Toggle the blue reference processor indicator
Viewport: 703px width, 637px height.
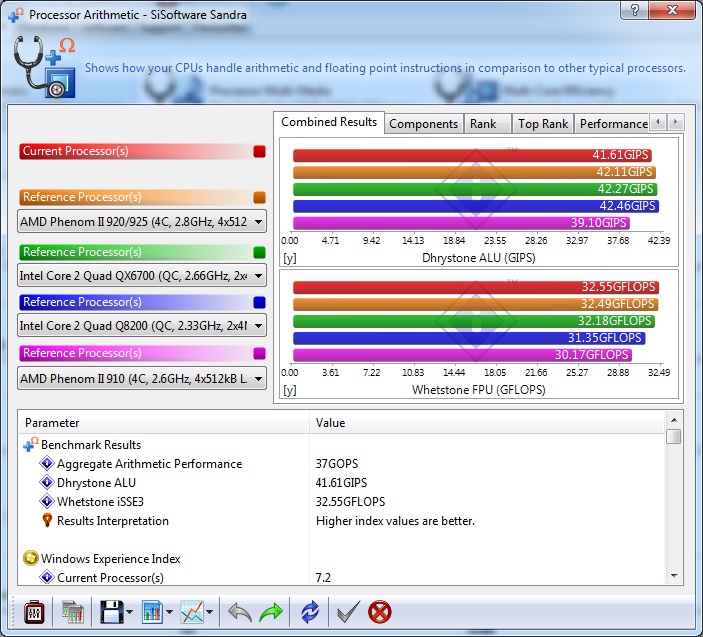click(x=259, y=303)
